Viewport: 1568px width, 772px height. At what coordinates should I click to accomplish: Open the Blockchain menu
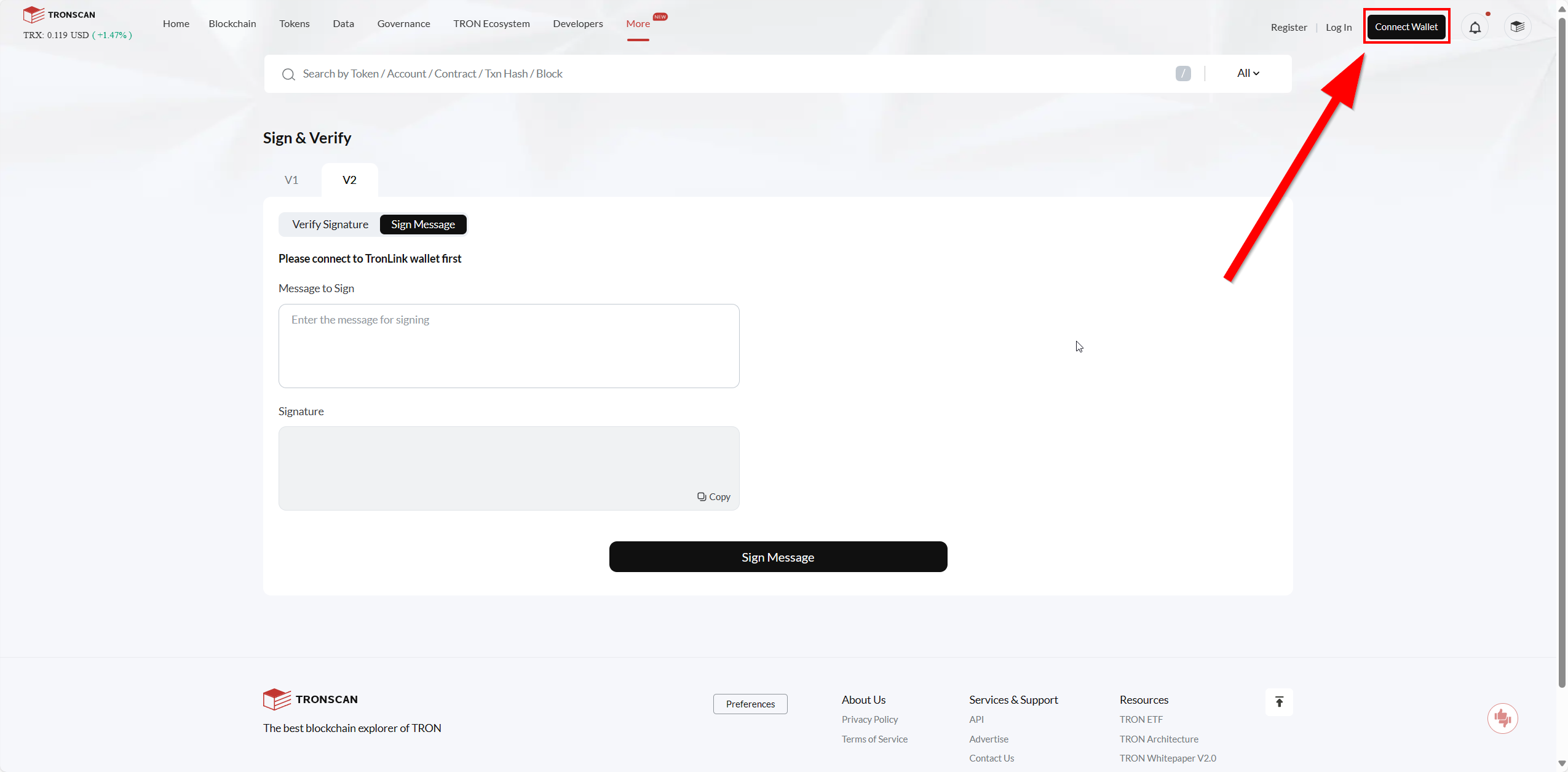(x=232, y=24)
